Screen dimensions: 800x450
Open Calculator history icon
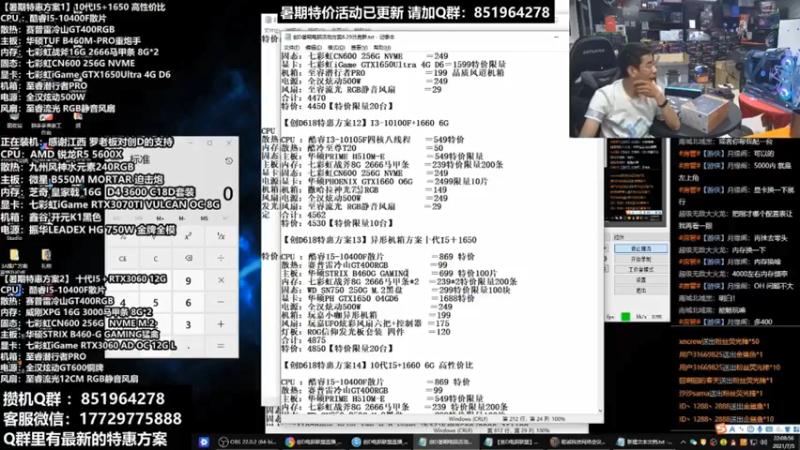click(x=229, y=161)
